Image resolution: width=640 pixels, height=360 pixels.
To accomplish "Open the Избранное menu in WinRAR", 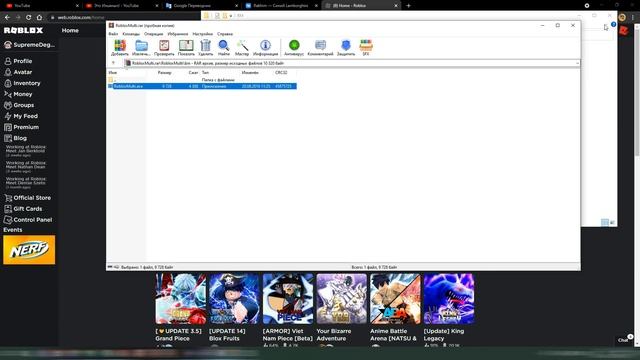I will pos(178,34).
